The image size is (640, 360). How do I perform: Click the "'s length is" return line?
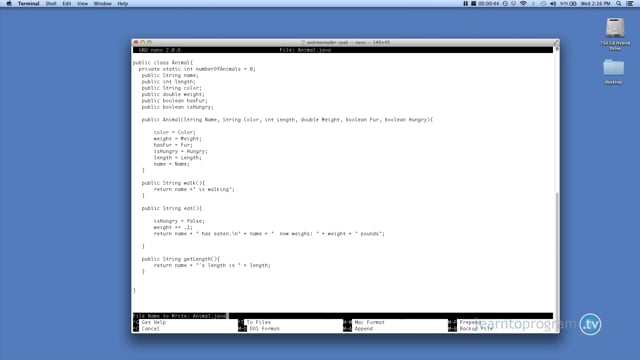tap(212, 265)
